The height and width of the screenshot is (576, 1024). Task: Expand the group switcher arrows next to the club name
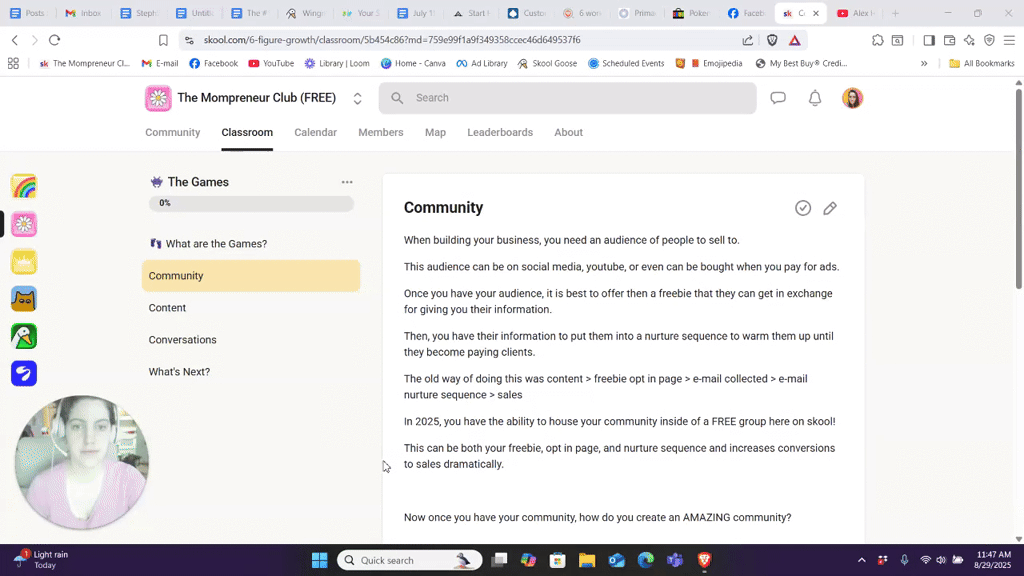357,98
